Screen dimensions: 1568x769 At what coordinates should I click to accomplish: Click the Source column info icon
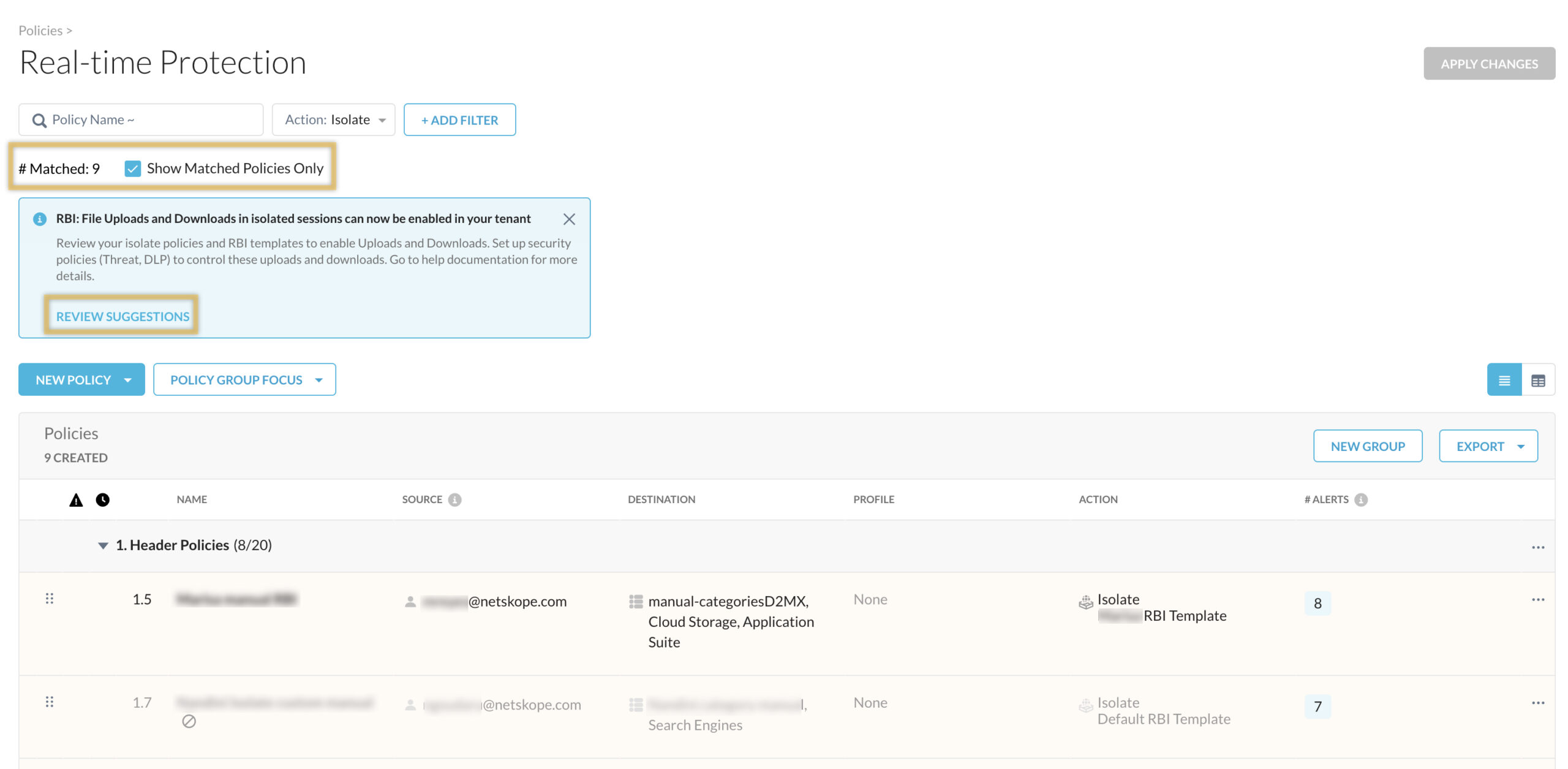[x=454, y=499]
